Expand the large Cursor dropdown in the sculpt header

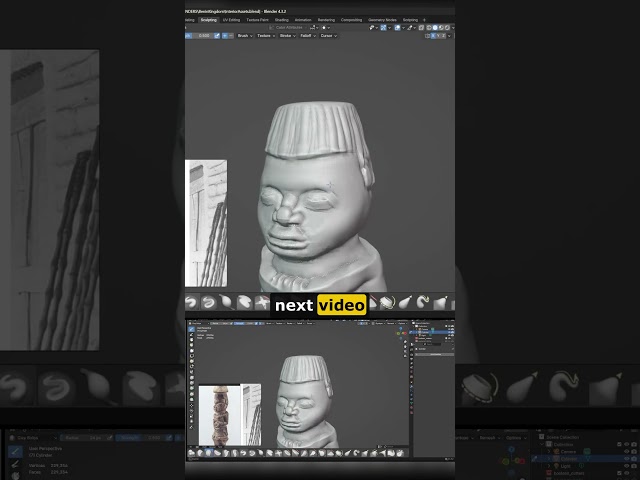coord(329,36)
